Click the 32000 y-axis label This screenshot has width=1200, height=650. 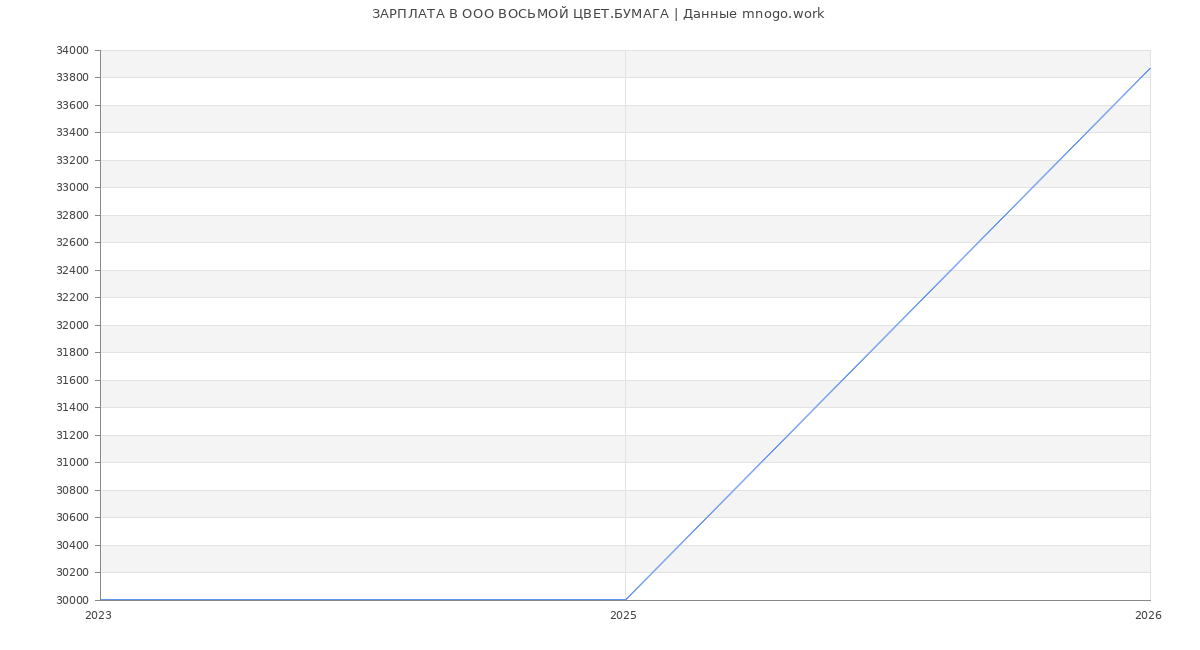(x=72, y=325)
